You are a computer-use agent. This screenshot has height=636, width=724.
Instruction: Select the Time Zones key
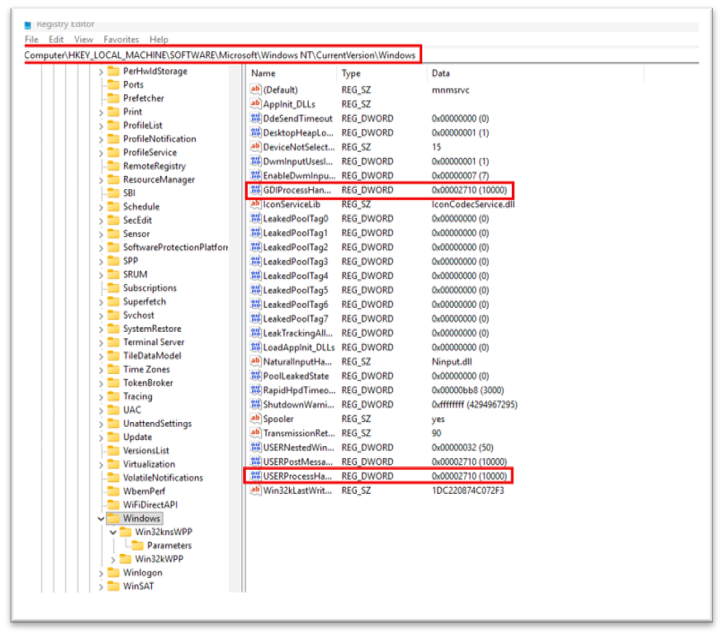pyautogui.click(x=146, y=369)
